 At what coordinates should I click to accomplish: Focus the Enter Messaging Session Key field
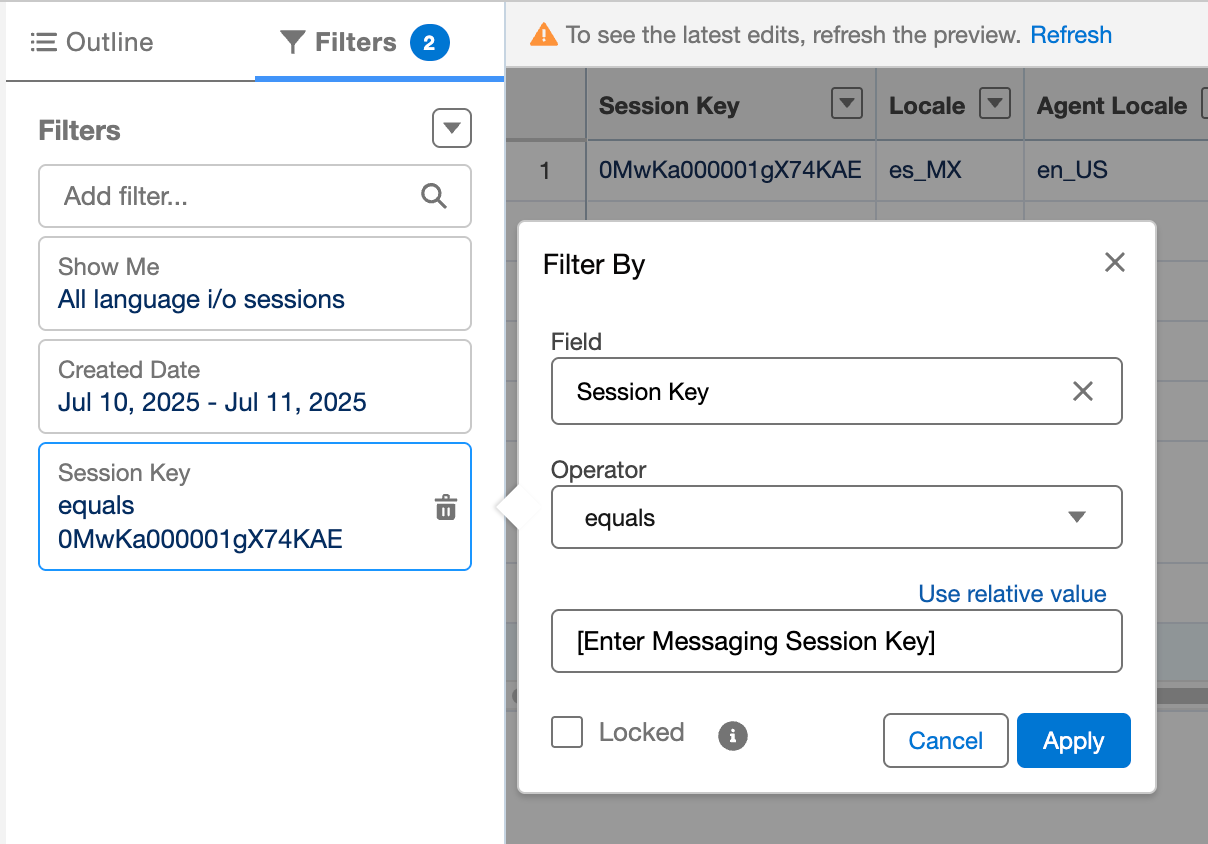[837, 641]
